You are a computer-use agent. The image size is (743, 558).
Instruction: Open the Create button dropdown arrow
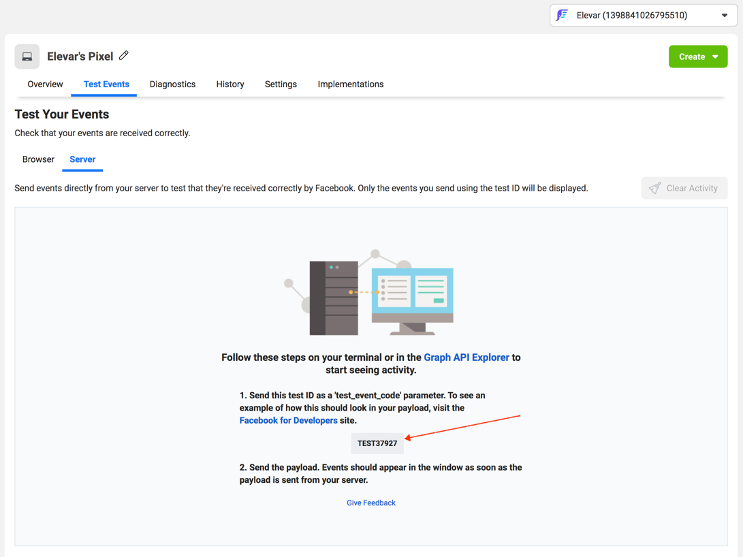(x=715, y=57)
